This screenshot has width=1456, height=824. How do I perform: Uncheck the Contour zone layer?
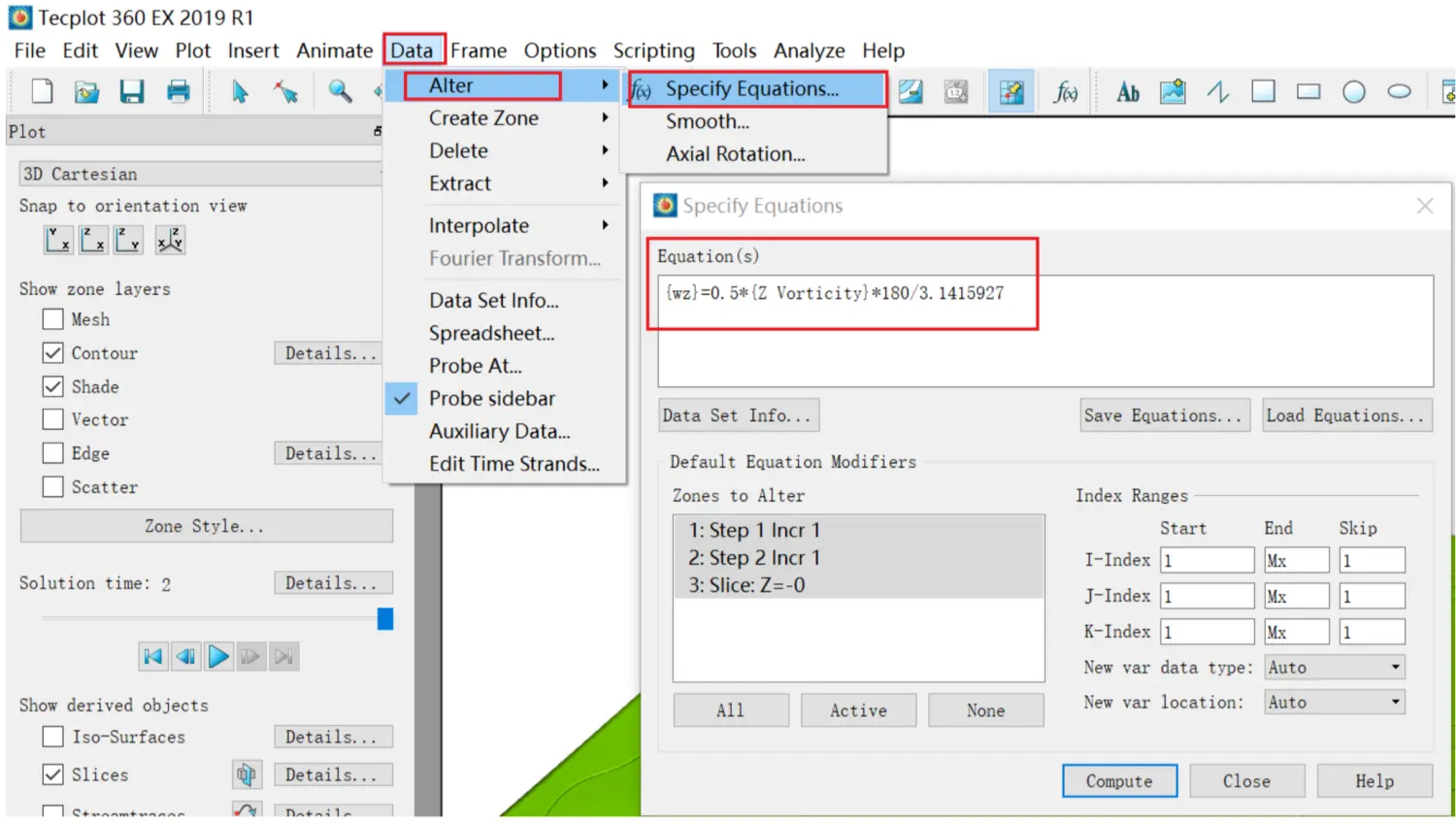pyautogui.click(x=53, y=353)
